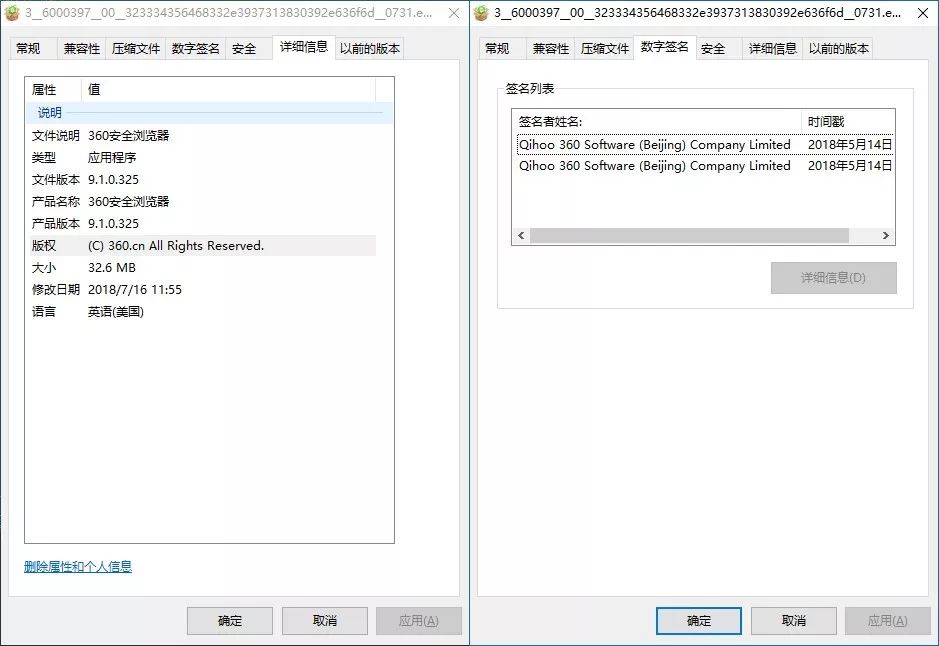The height and width of the screenshot is (646, 939).
Task: Open 以前的版本 tab in right window
Action: [x=838, y=48]
